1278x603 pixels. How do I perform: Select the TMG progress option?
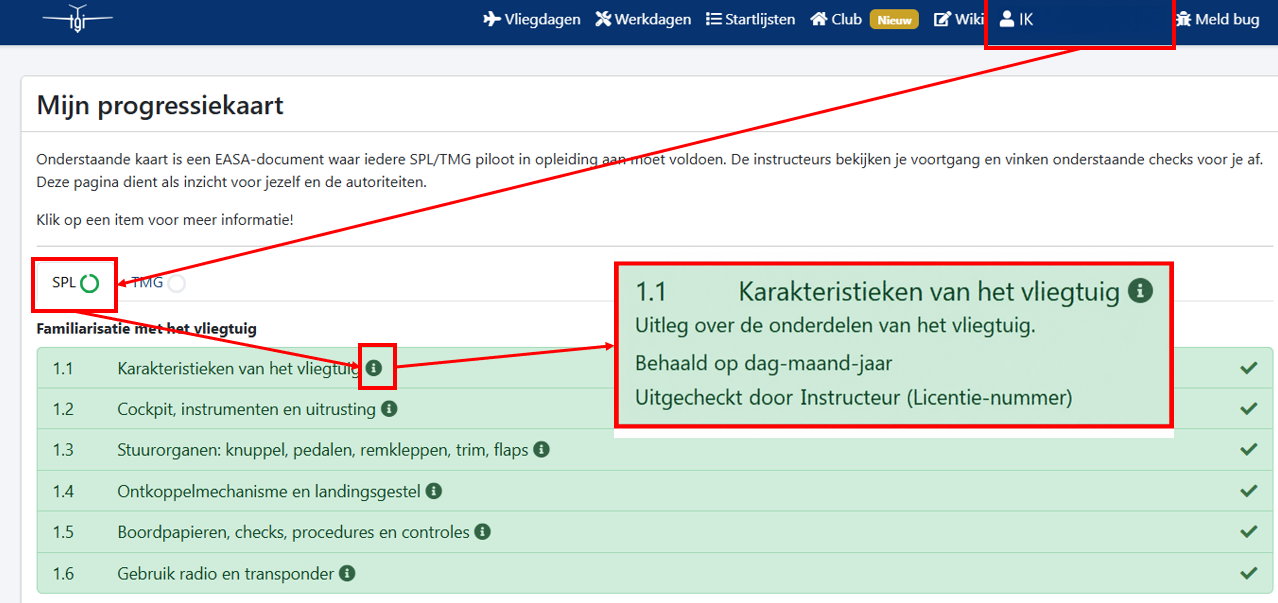click(158, 283)
